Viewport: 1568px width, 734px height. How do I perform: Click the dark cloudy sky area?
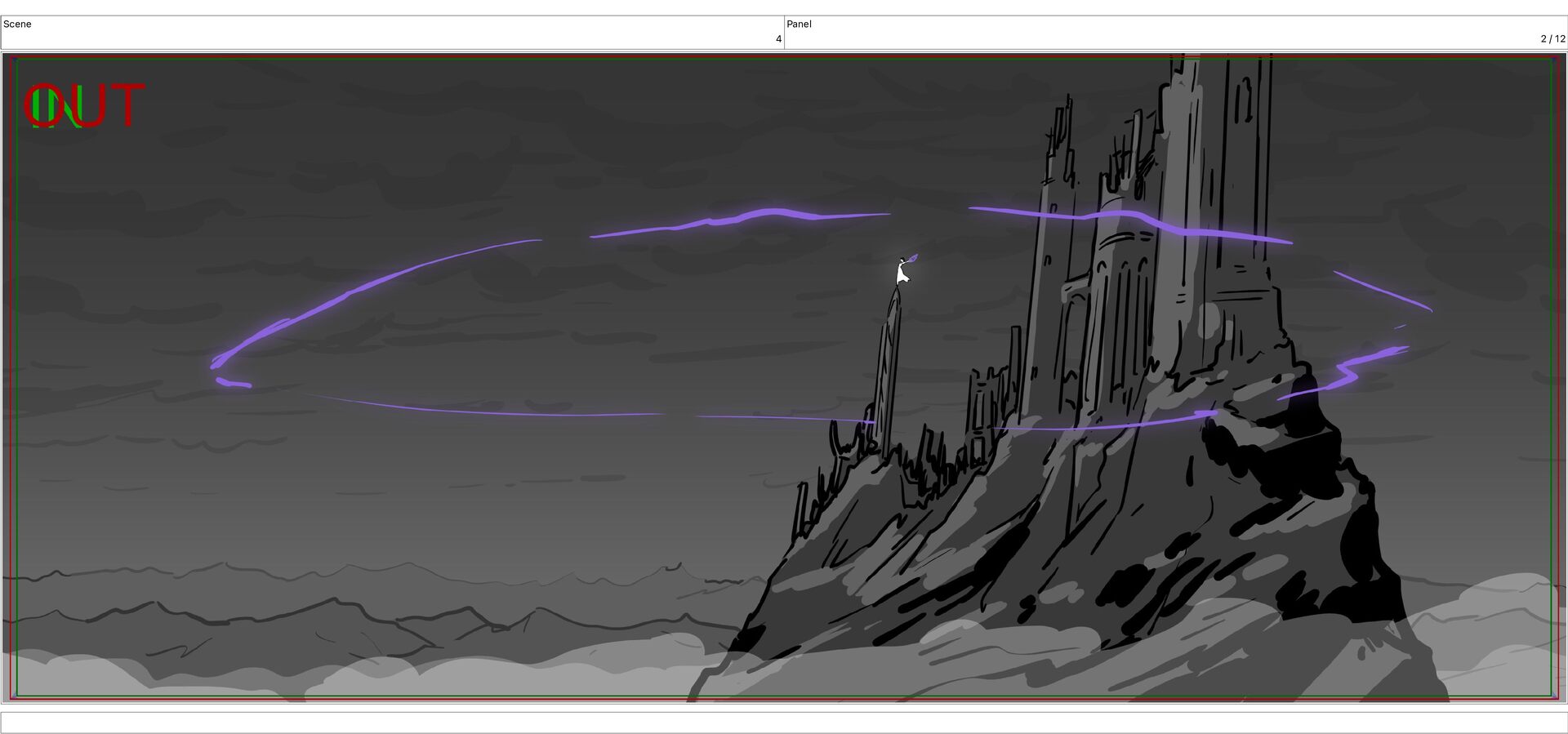click(x=490, y=147)
